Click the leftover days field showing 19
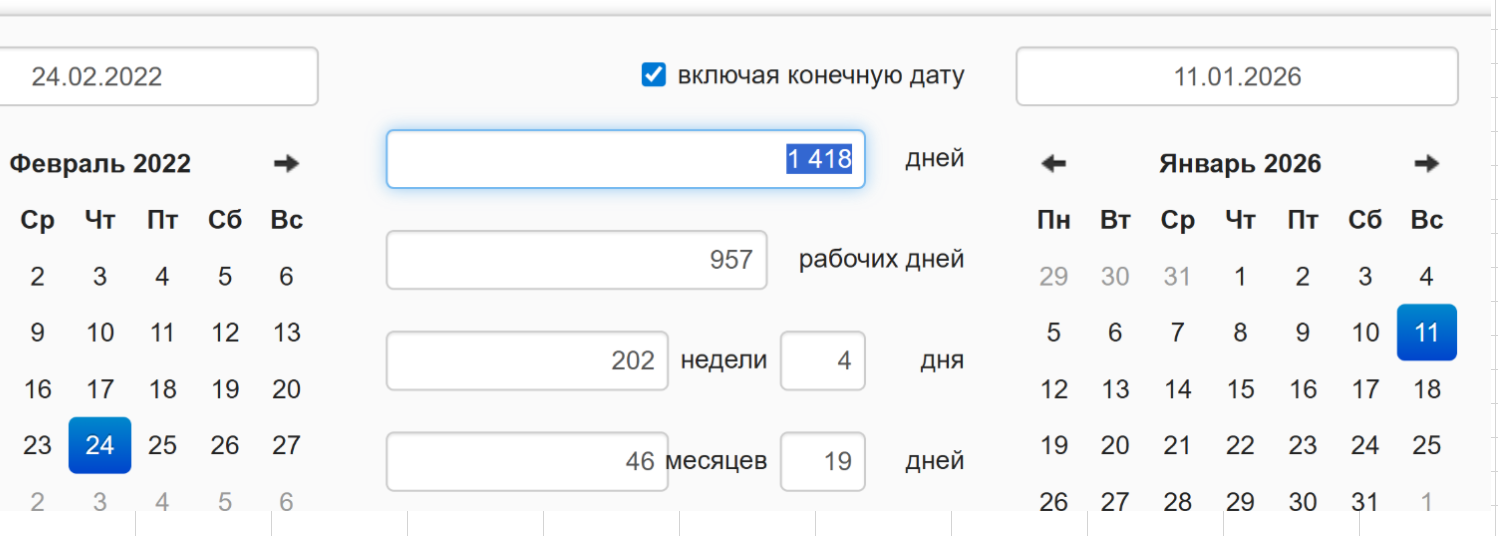Viewport: 1498px width, 536px height. pos(822,461)
